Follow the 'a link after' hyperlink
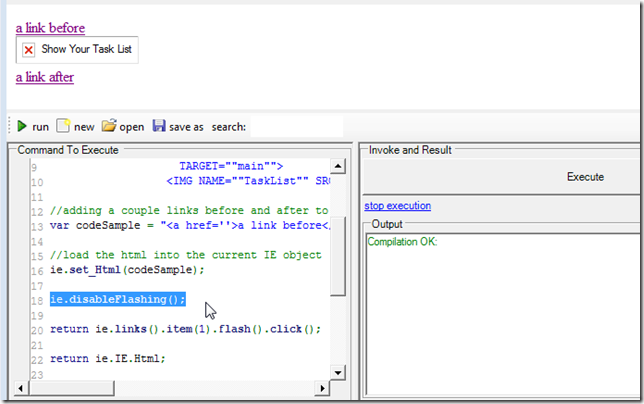The image size is (644, 404). coord(45,76)
